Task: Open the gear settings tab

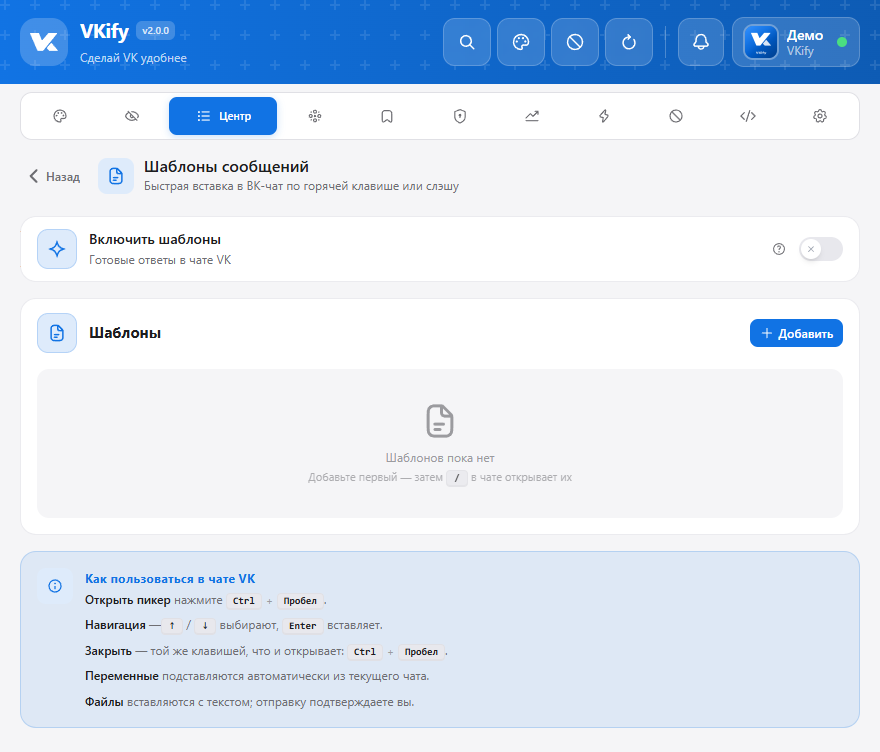Action: [x=820, y=116]
